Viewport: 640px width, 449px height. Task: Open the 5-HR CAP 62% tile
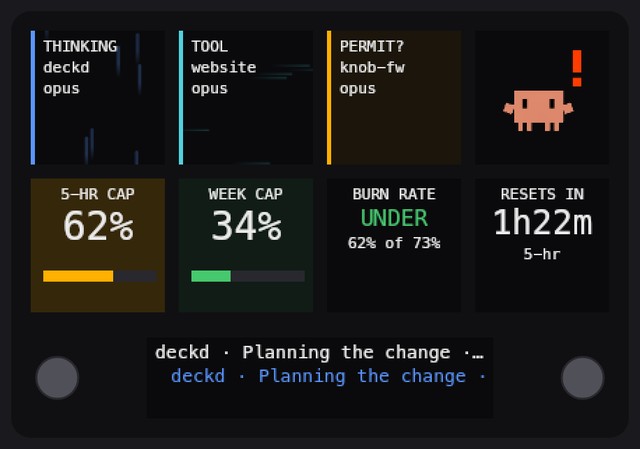click(x=98, y=245)
